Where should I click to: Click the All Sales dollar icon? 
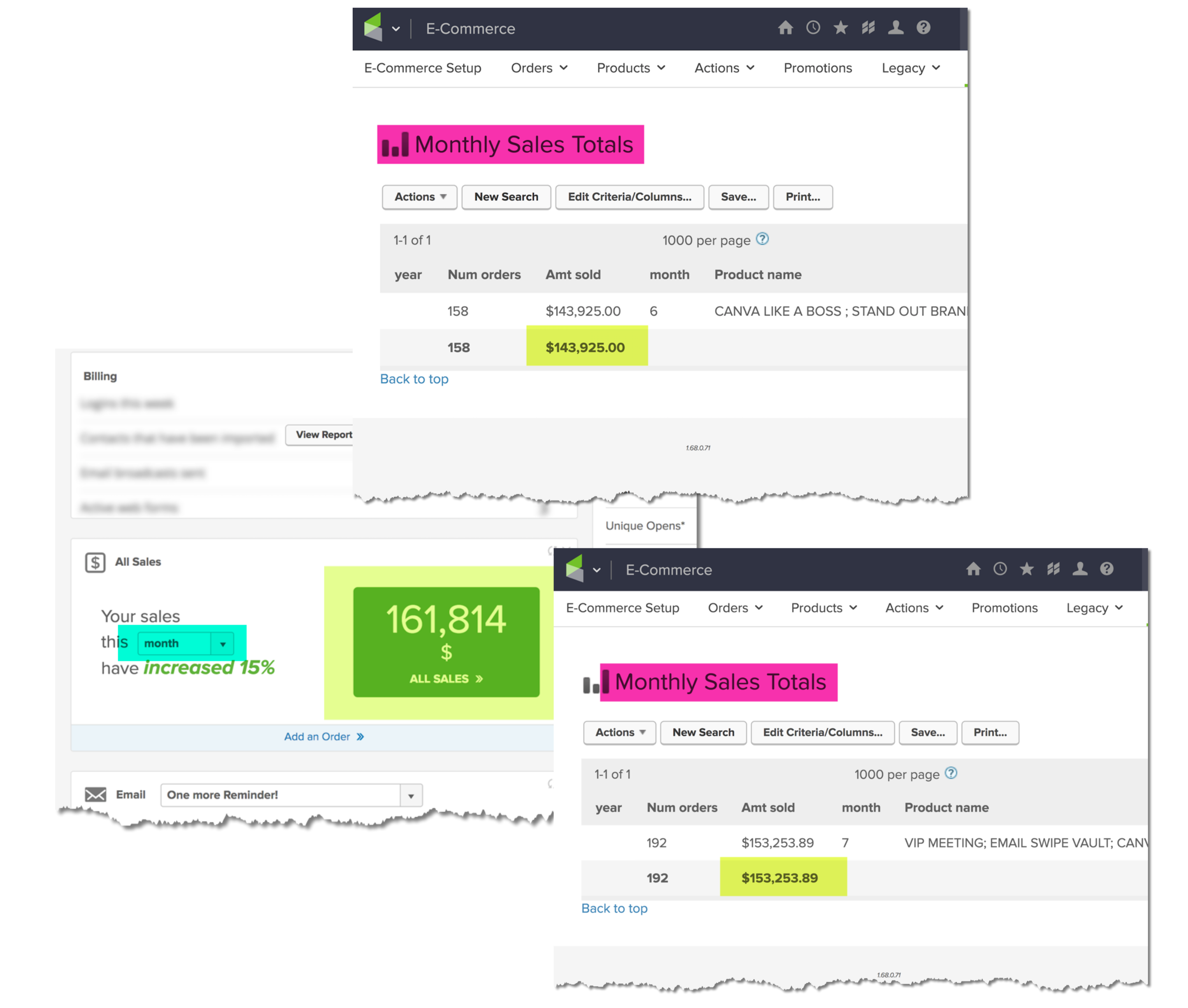click(x=95, y=562)
